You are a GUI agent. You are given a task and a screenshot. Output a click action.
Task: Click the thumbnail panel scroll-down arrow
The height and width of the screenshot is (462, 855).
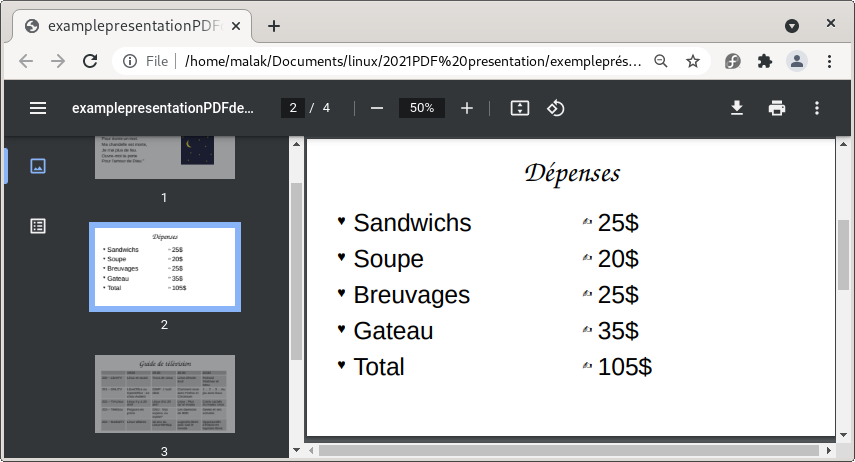(x=296, y=450)
